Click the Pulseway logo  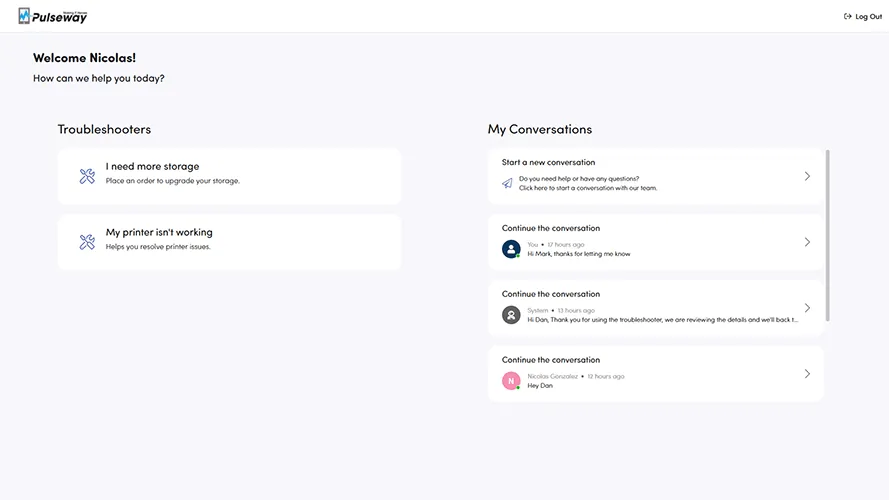[x=53, y=16]
